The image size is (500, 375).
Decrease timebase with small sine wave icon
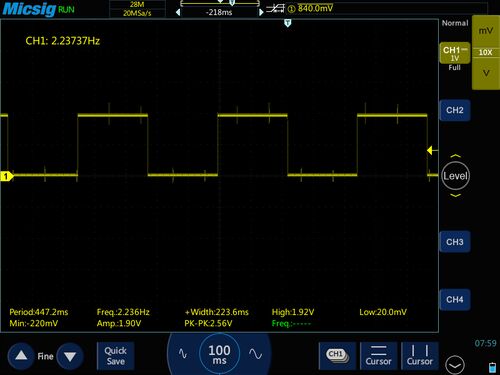183,354
